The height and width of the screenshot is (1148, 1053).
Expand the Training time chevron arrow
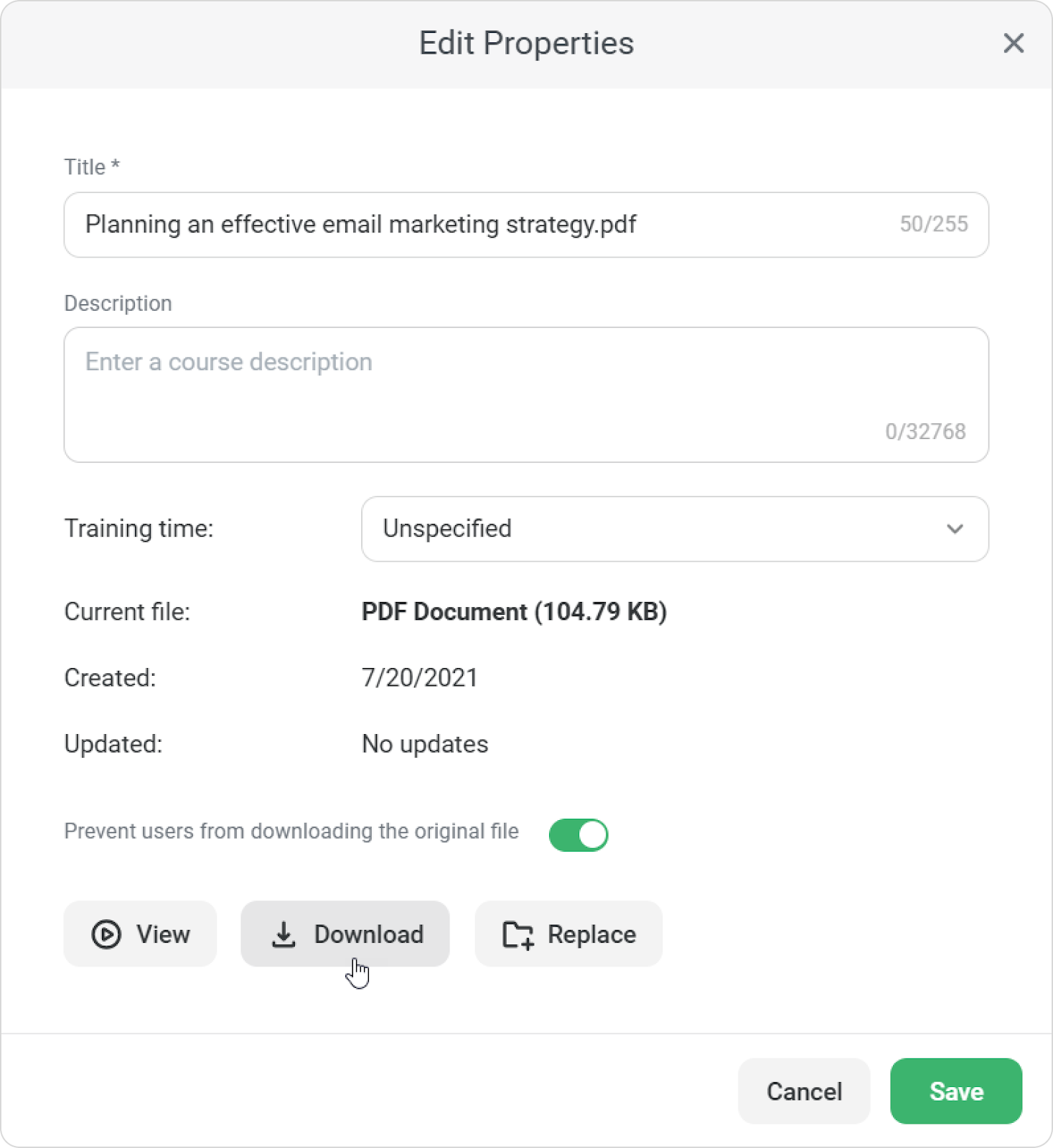[x=955, y=529]
